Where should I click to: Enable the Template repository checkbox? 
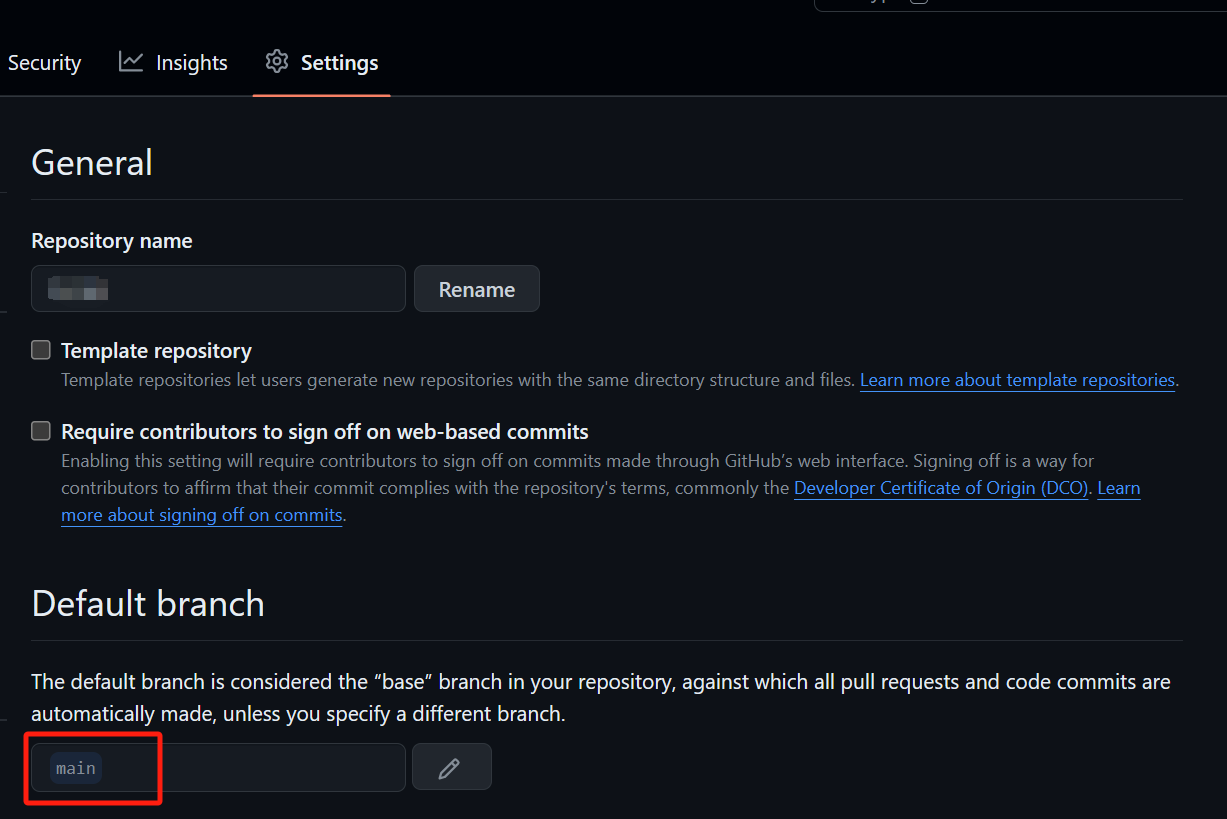pos(41,350)
